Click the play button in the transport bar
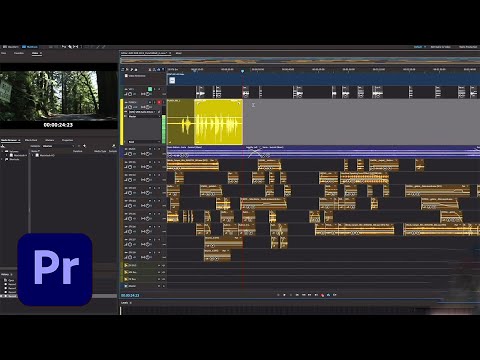The height and width of the screenshot is (360, 480). 284,295
